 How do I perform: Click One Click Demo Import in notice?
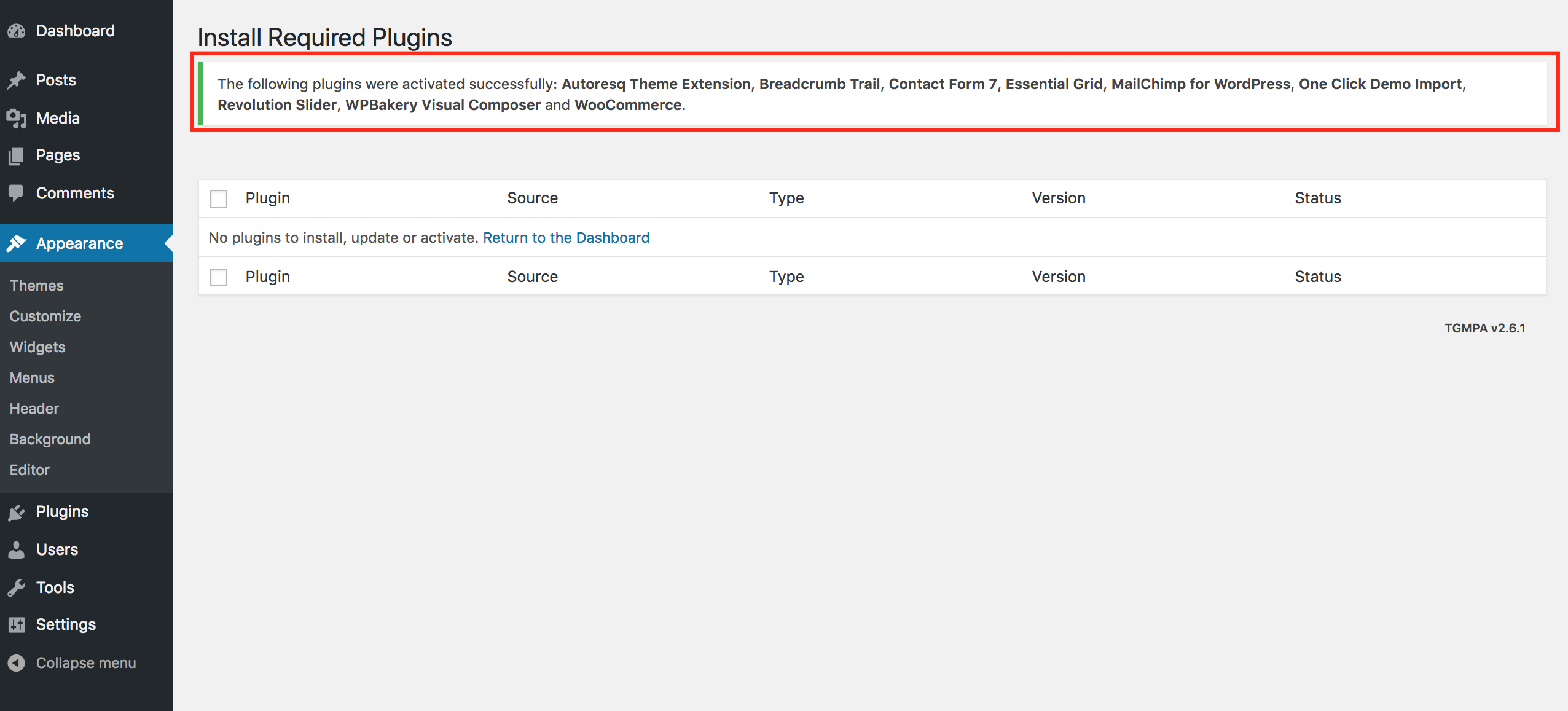click(1380, 84)
